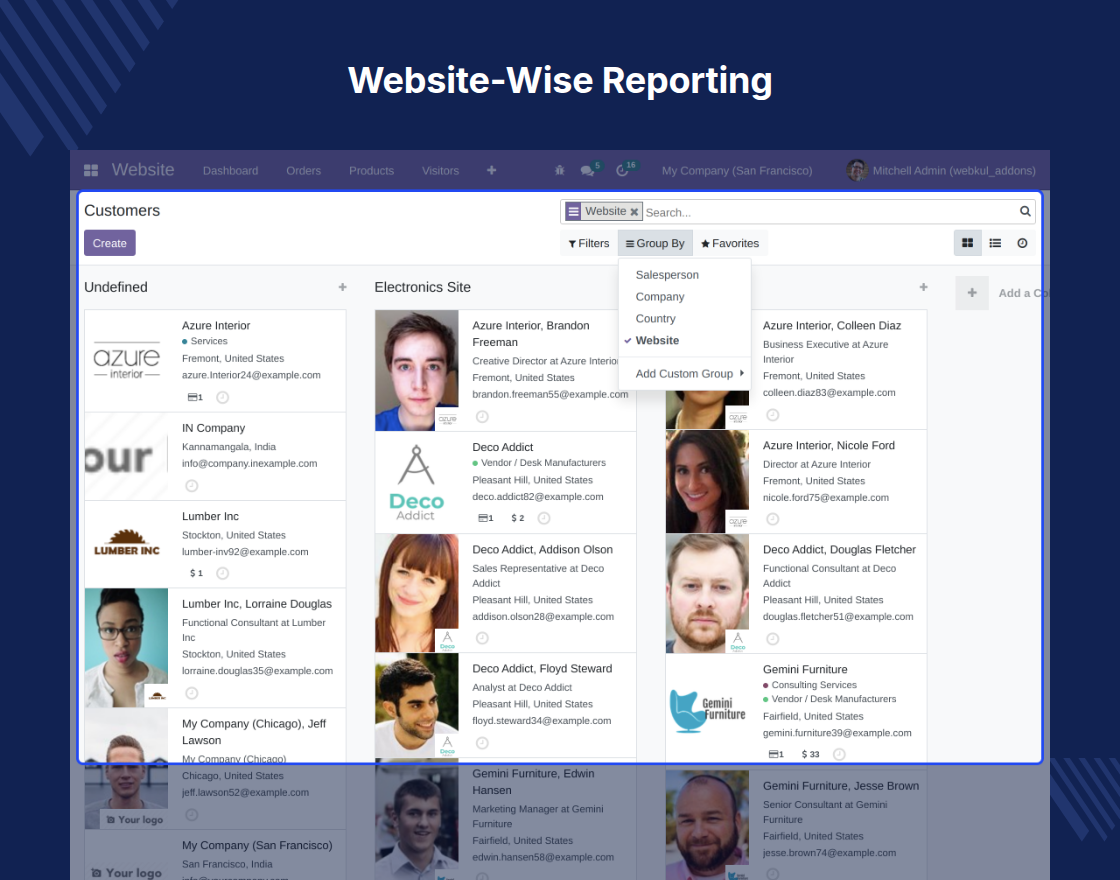
Task: Open the Azure Interior customer card
Action: pos(215,361)
